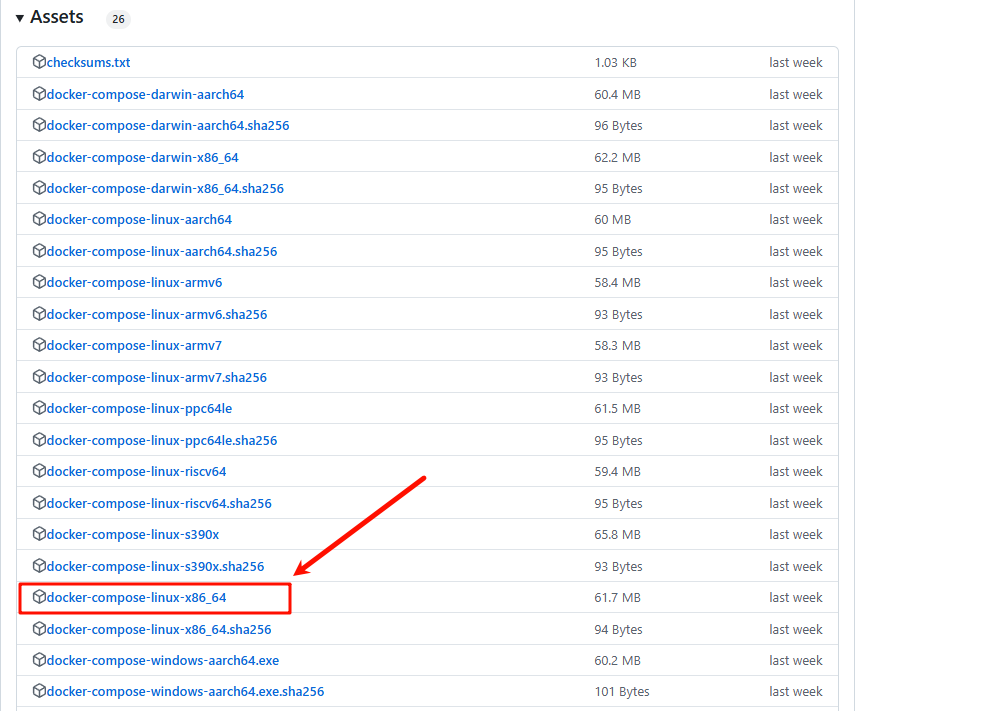Open docker-compose-darwin-x86_64 link
This screenshot has height=711, width=991.
[142, 158]
